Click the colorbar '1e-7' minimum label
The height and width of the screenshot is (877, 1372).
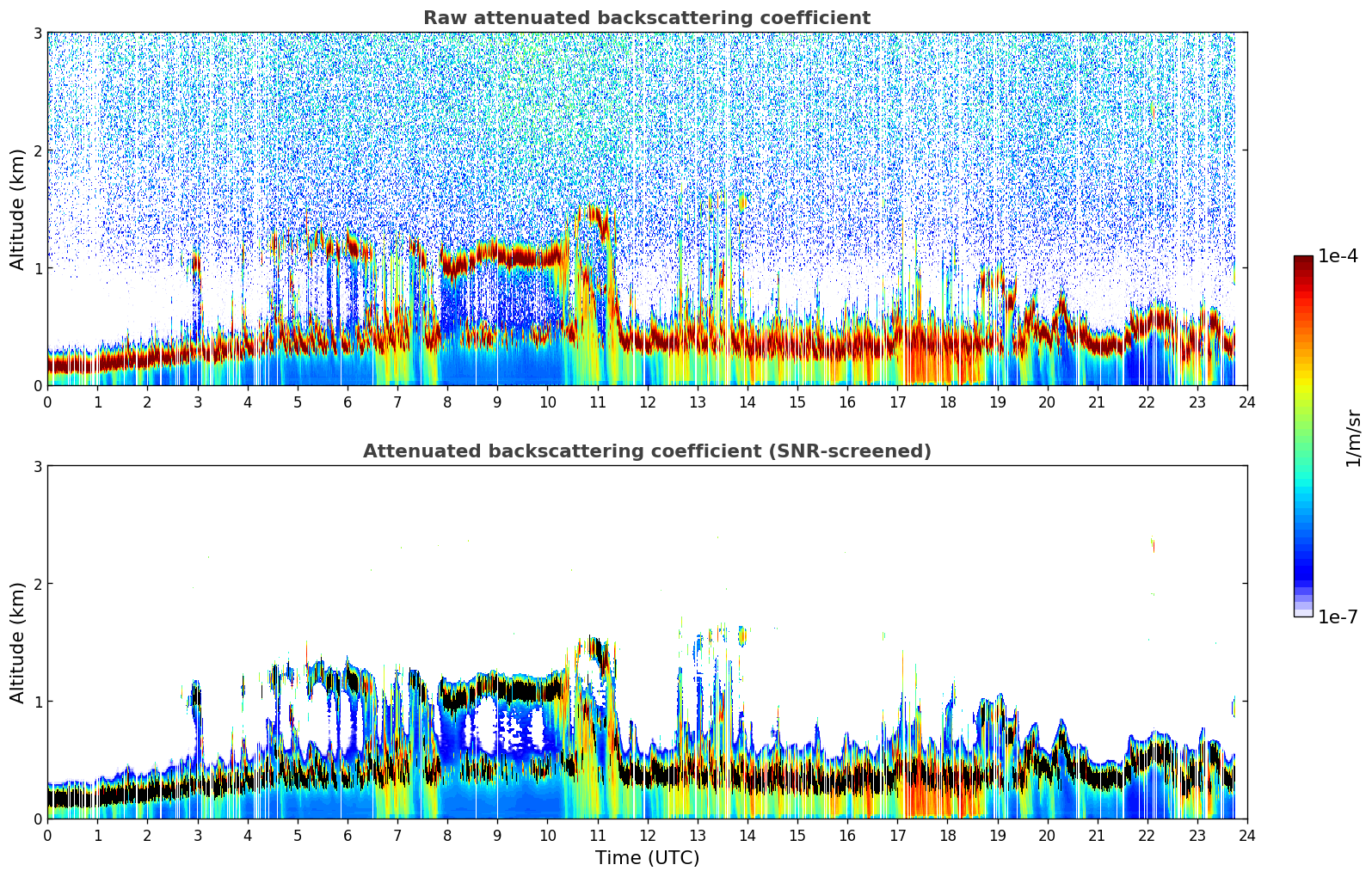(x=1338, y=616)
